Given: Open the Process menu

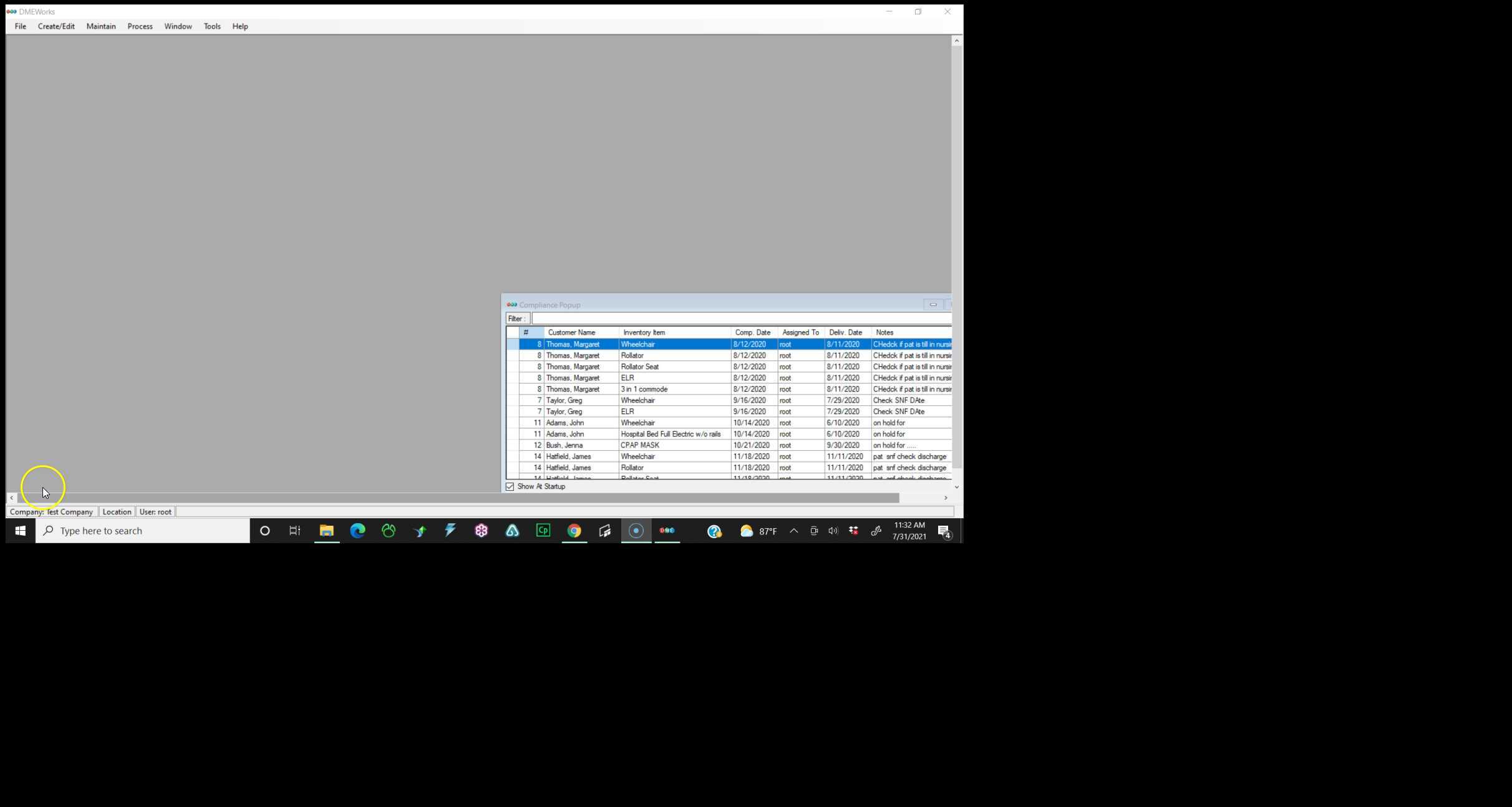Looking at the screenshot, I should 140,26.
